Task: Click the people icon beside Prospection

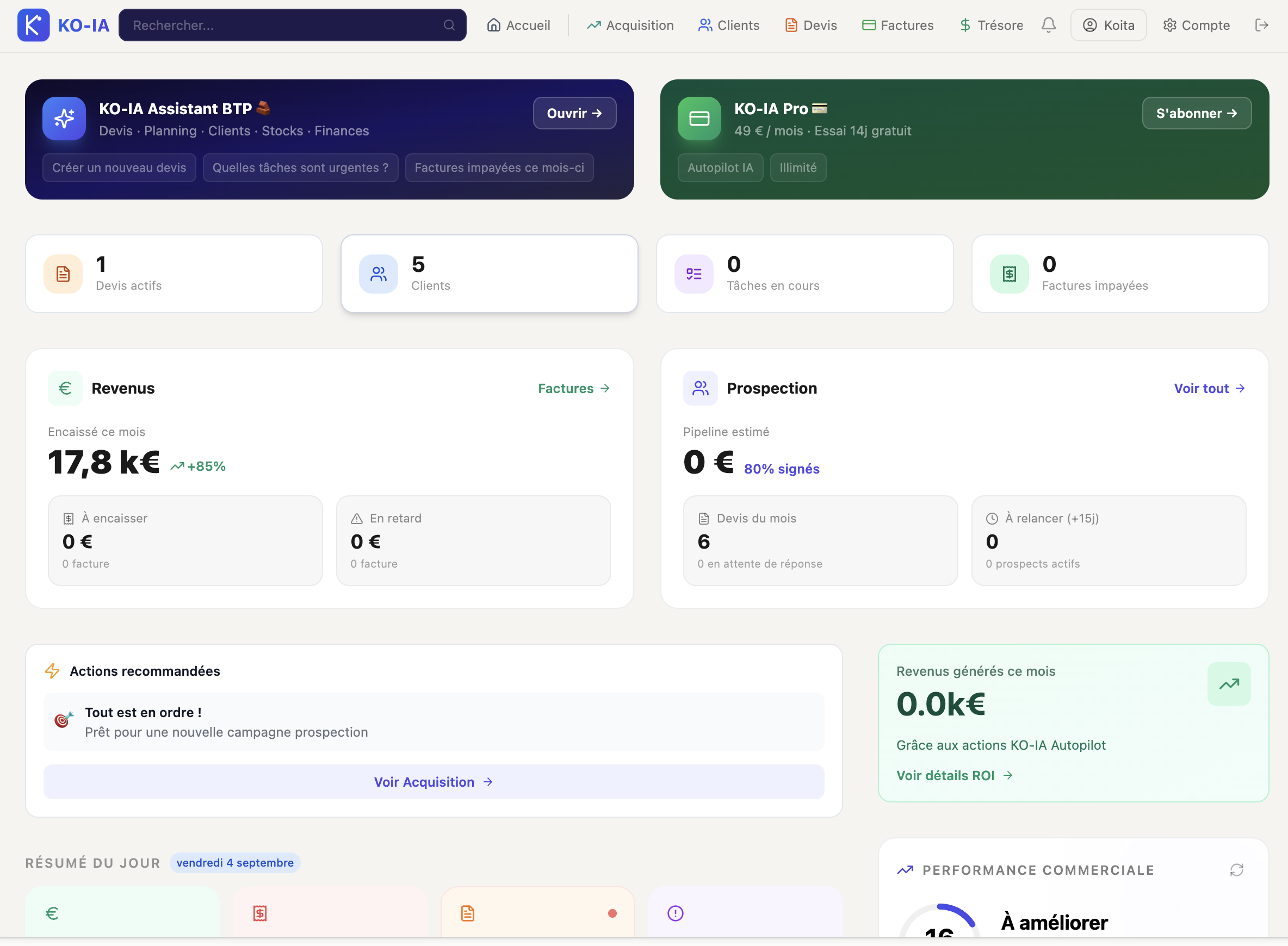Action: 700,388
